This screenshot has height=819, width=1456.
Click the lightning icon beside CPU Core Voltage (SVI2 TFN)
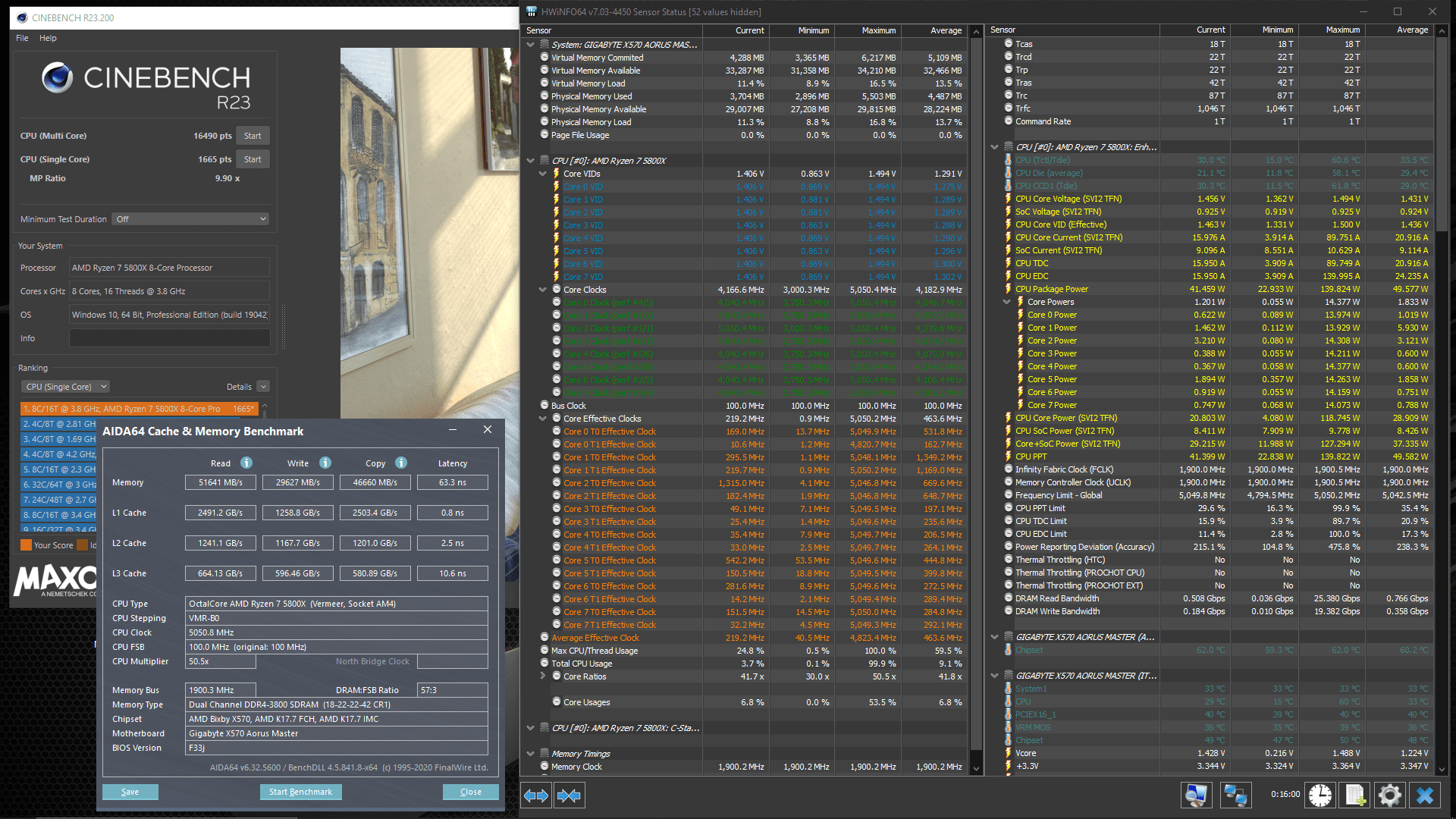click(x=1008, y=199)
